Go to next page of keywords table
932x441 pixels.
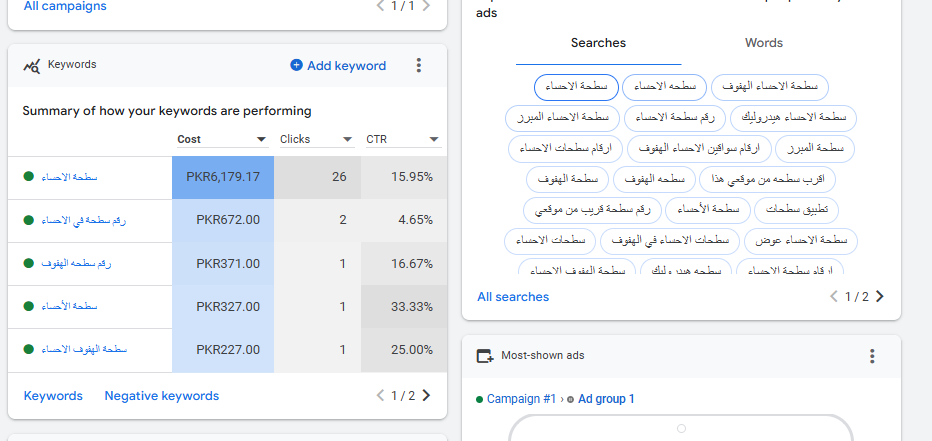[x=427, y=396]
